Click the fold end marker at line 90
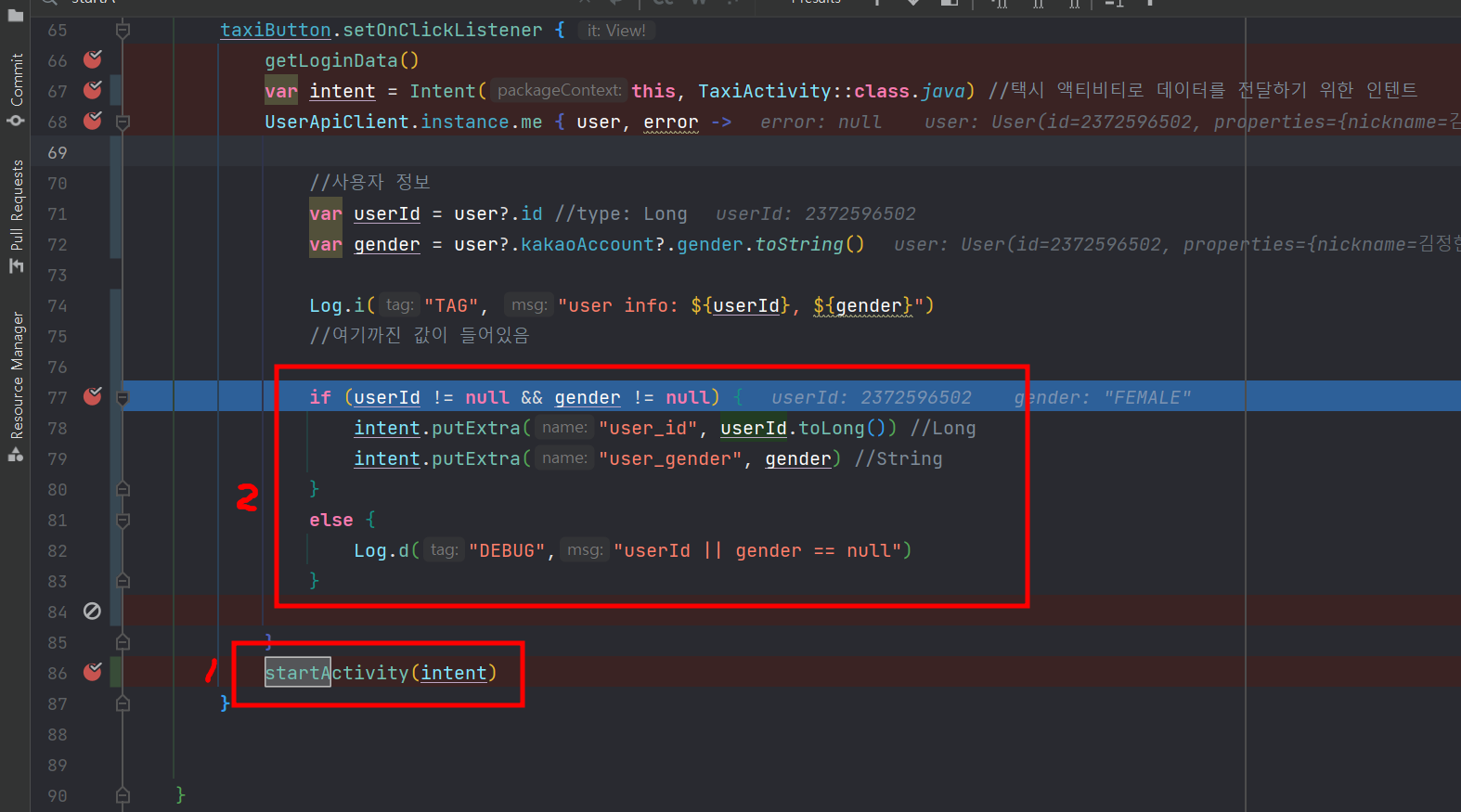 pos(123,795)
